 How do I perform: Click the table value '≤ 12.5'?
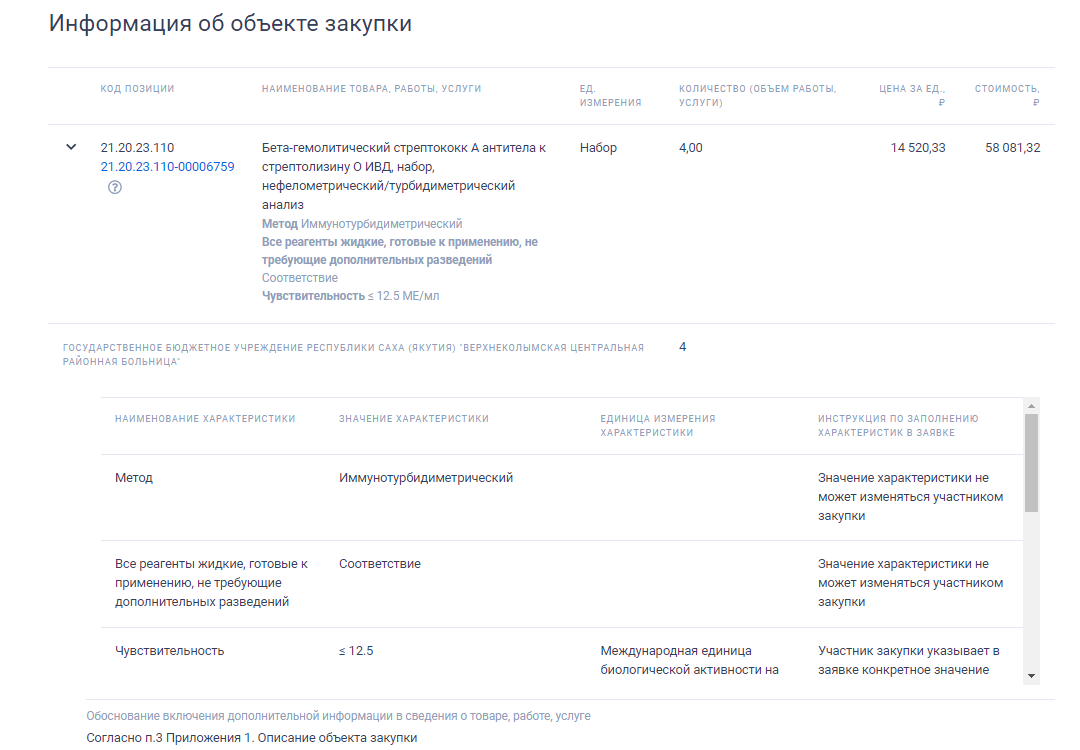click(355, 651)
